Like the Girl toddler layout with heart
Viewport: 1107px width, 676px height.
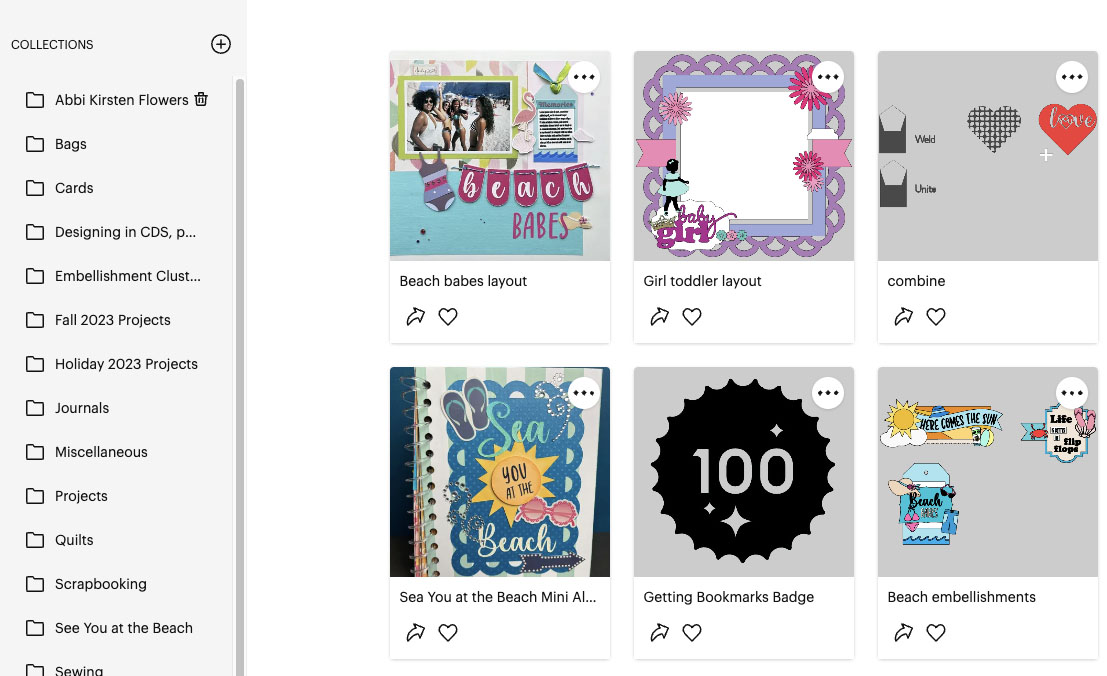692,317
